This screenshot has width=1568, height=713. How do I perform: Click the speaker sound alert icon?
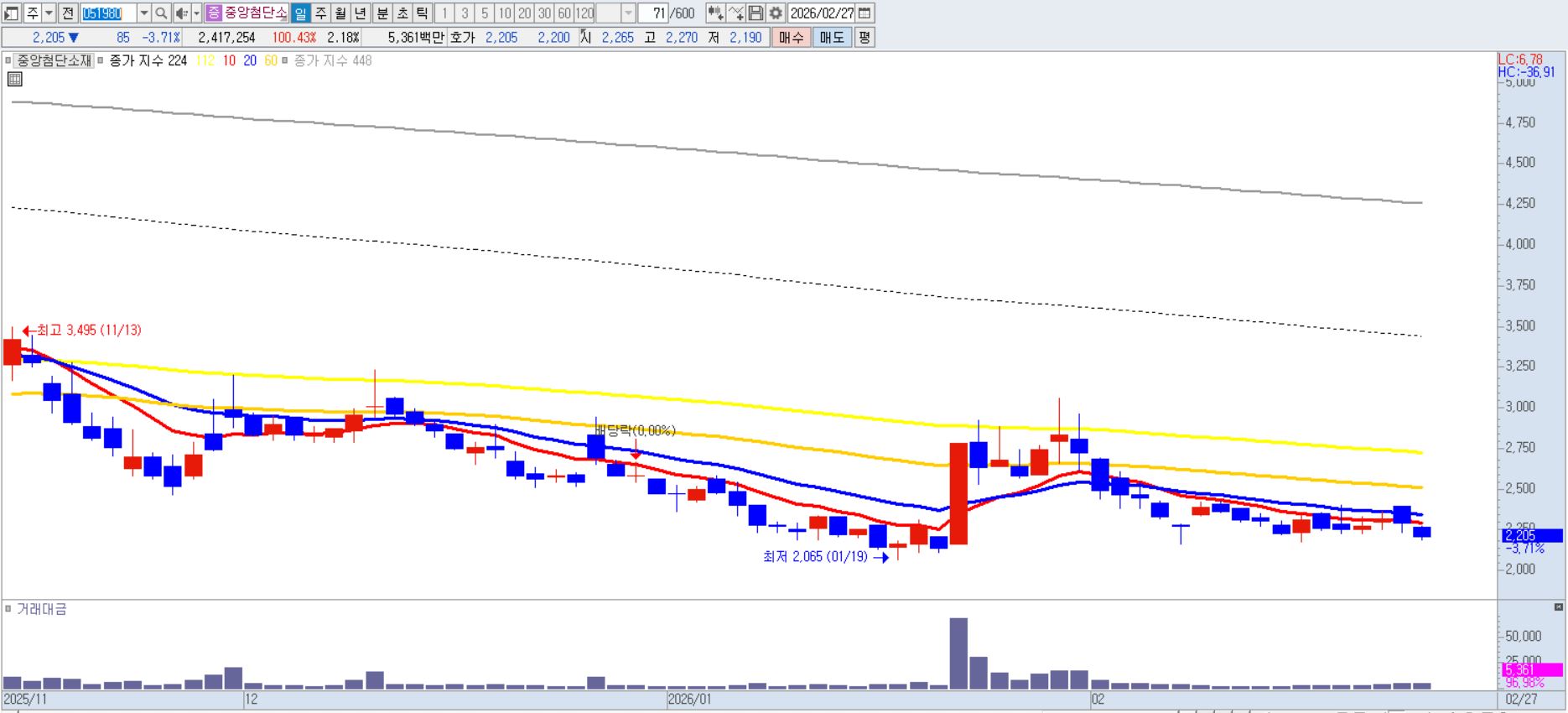[181, 13]
